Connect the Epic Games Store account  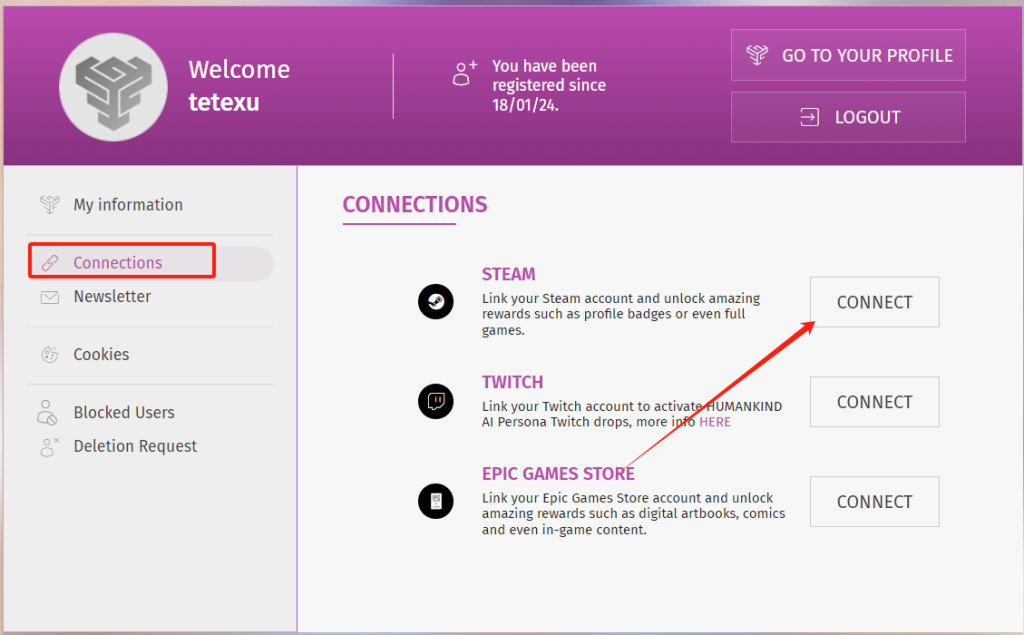[x=874, y=501]
